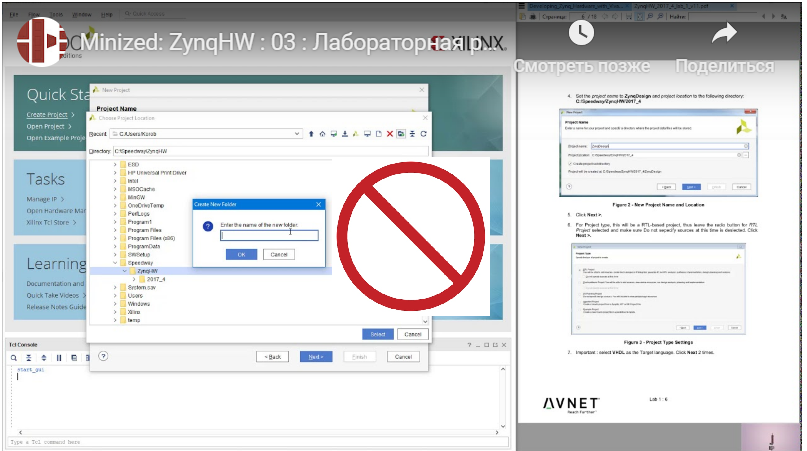Clear the Tcl Console with trash icon
Viewport: 807px width, 451px height.
[86, 357]
